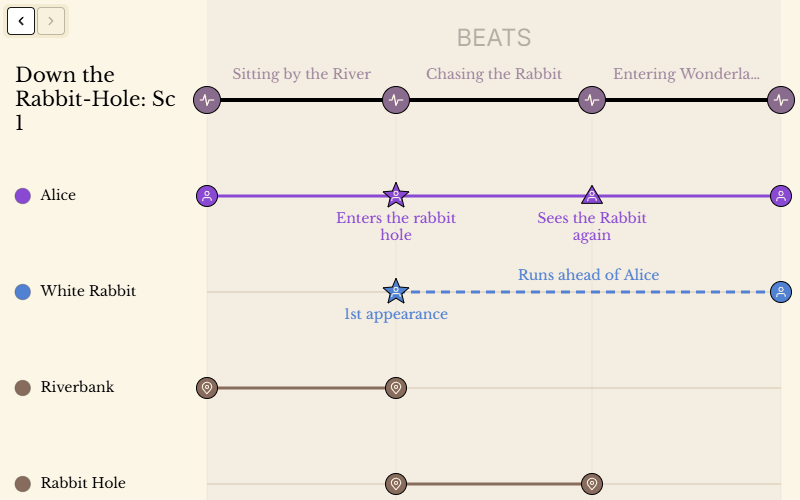Viewport: 800px width, 500px height.
Task: Click final beat pulse icon at timeline end
Action: pyautogui.click(x=781, y=100)
